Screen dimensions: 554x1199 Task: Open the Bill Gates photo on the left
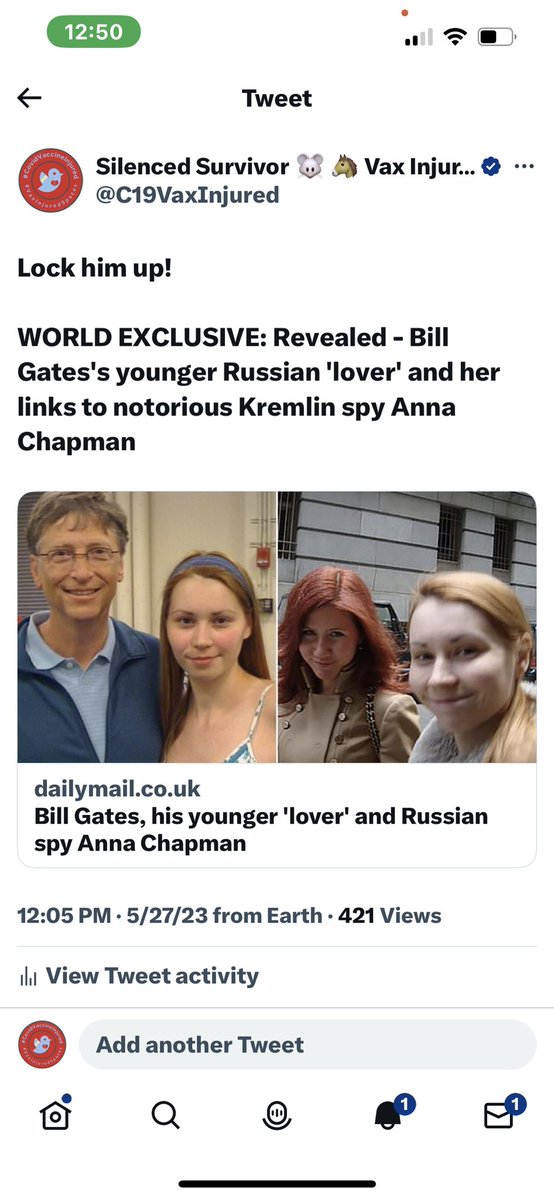point(146,627)
